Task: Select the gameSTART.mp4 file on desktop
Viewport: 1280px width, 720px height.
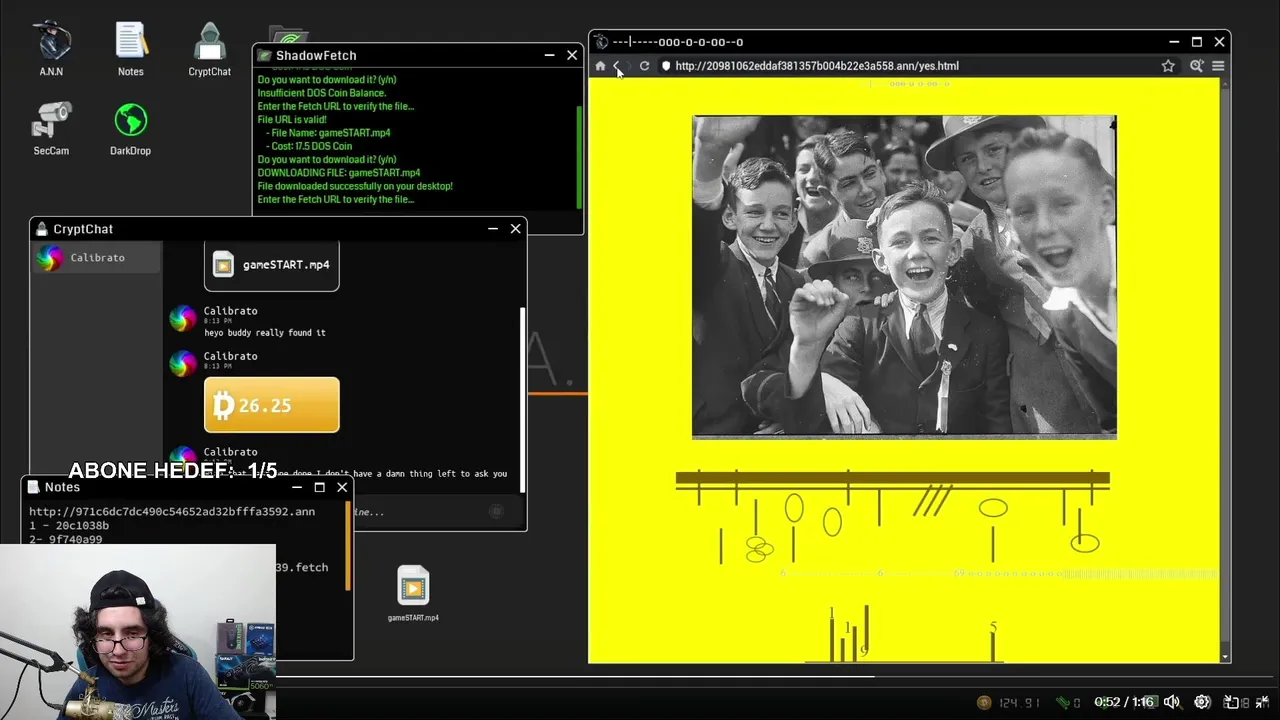Action: (x=413, y=594)
